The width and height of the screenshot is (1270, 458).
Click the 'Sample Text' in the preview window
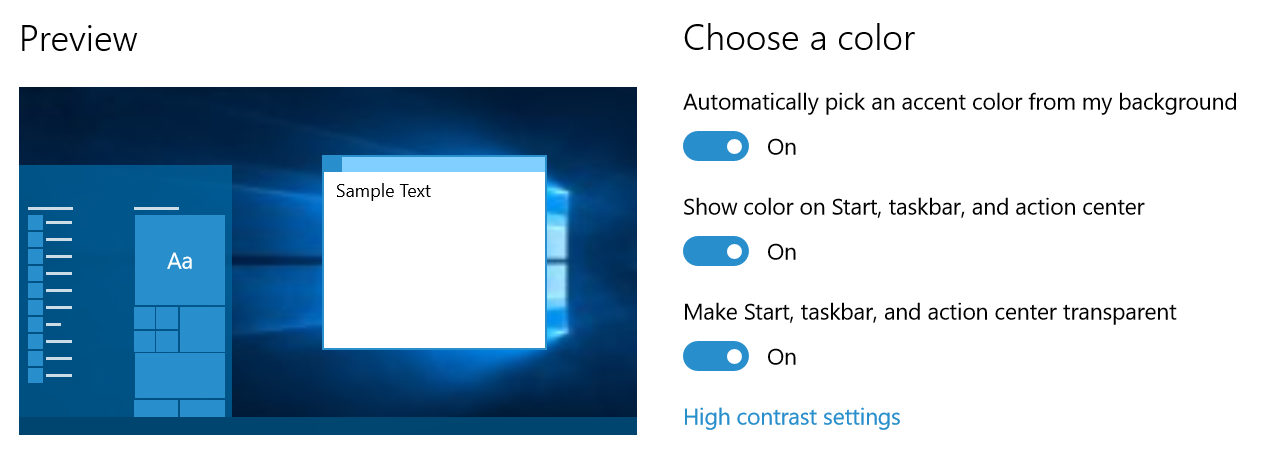(x=383, y=191)
